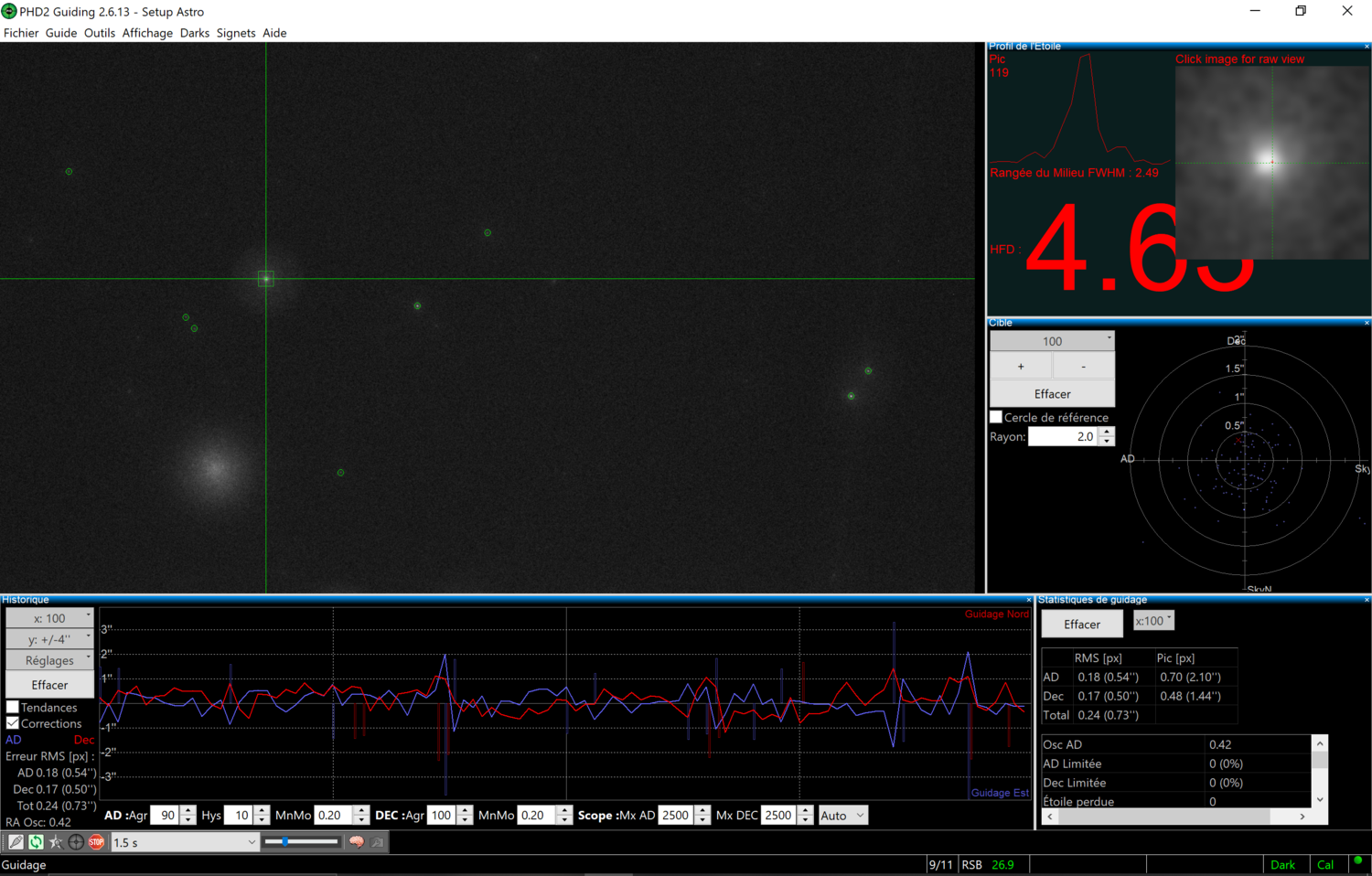Open advanced settings via the brain icon

click(x=357, y=842)
